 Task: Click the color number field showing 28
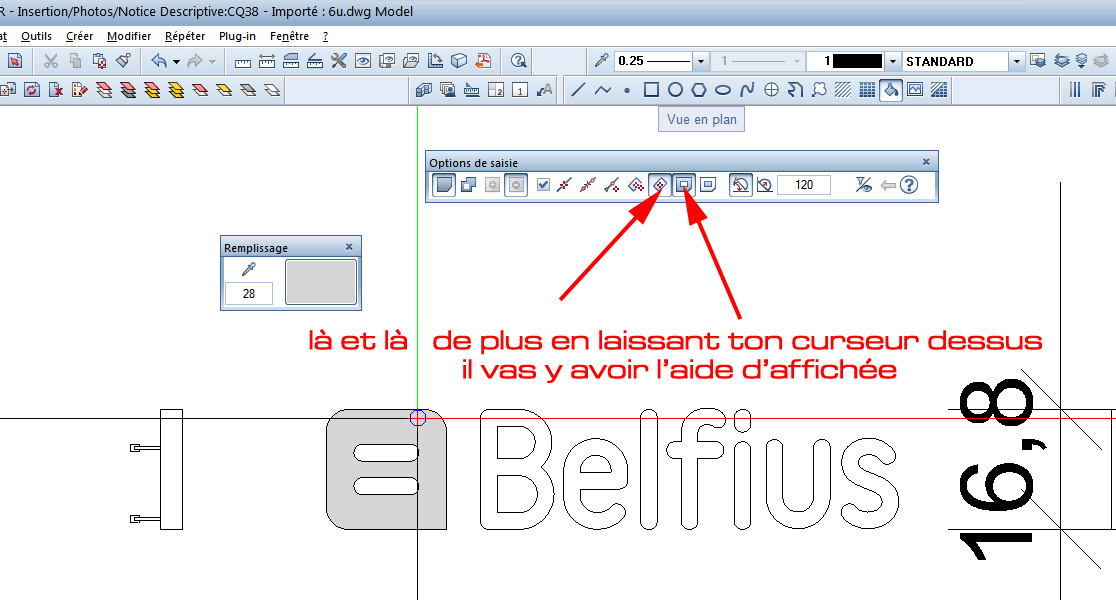click(x=248, y=293)
